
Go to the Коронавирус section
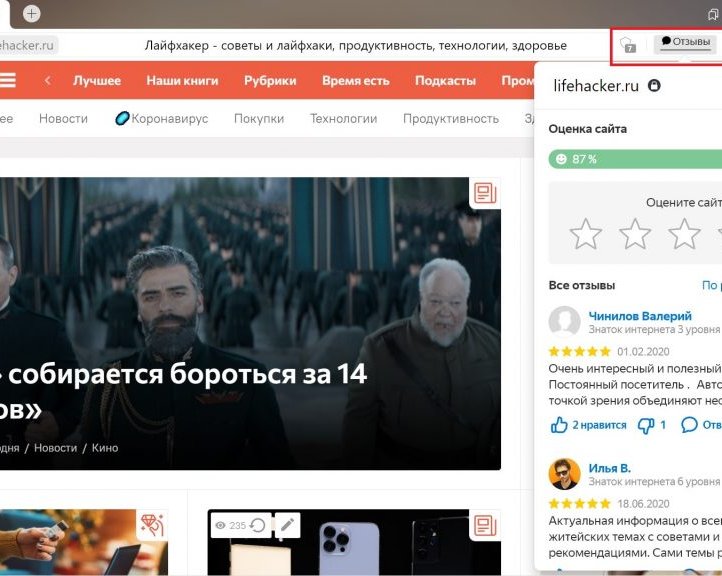coord(162,119)
